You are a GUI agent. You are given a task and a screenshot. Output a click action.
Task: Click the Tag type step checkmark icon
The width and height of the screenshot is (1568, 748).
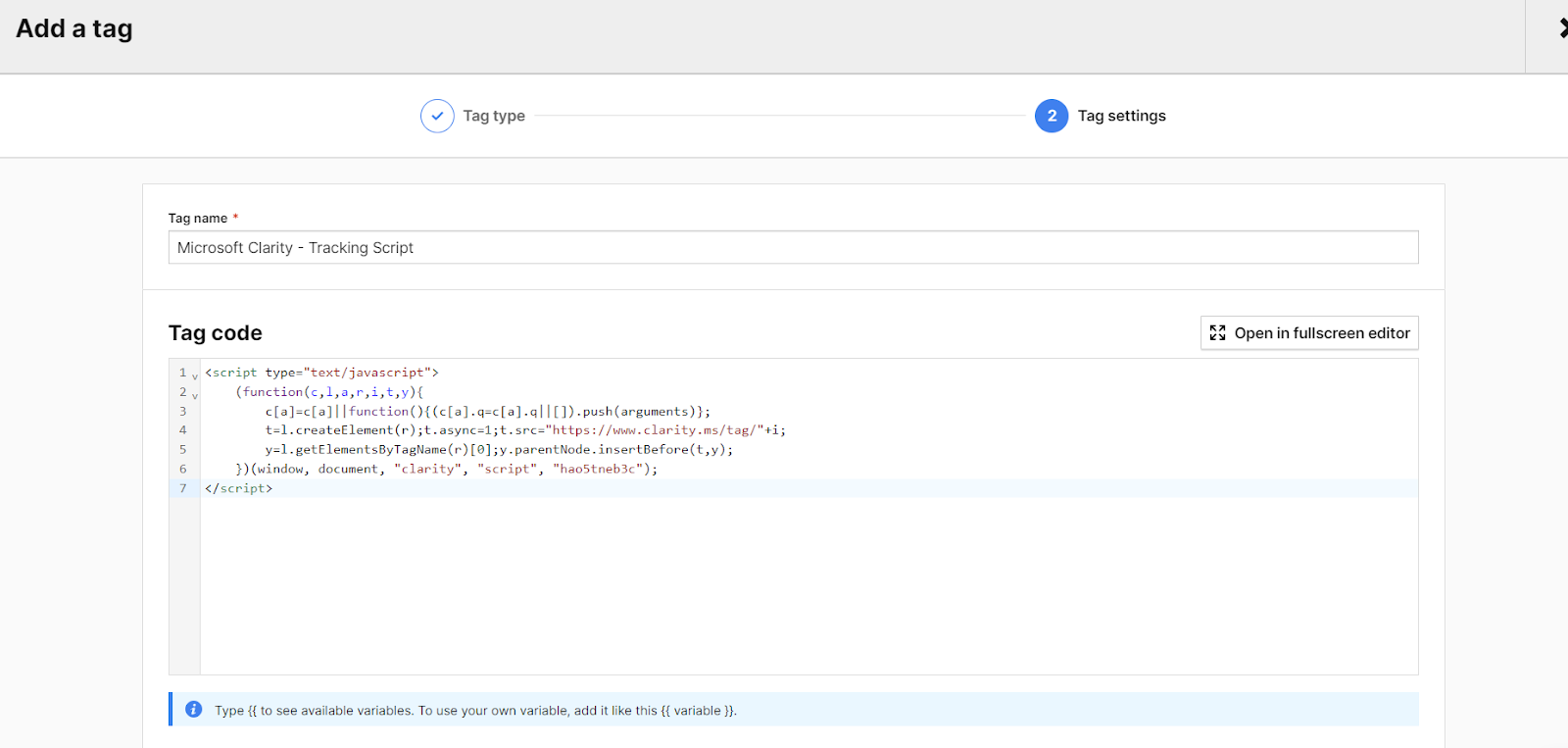[437, 116]
